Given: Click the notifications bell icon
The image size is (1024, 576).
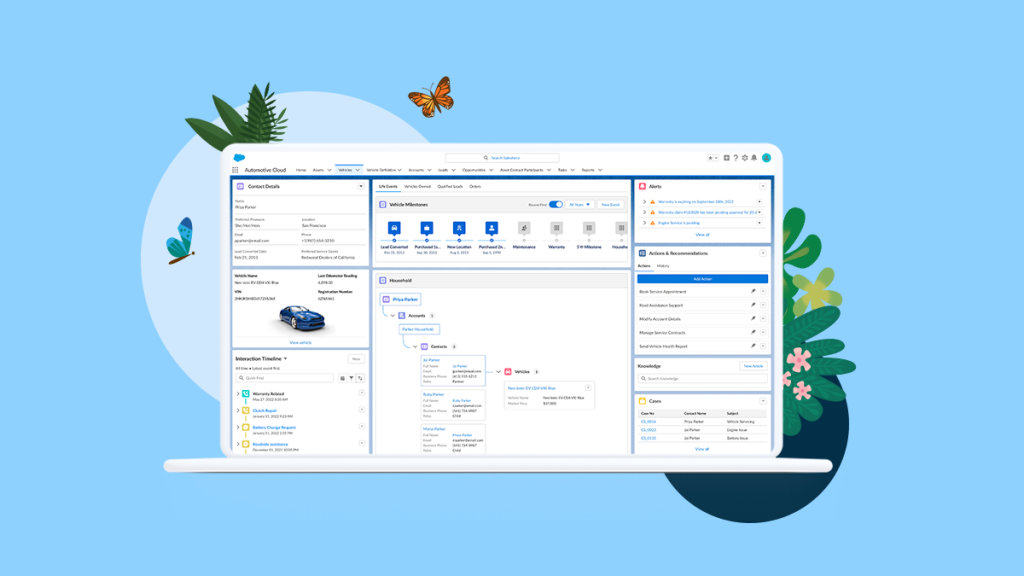Looking at the screenshot, I should 755,158.
